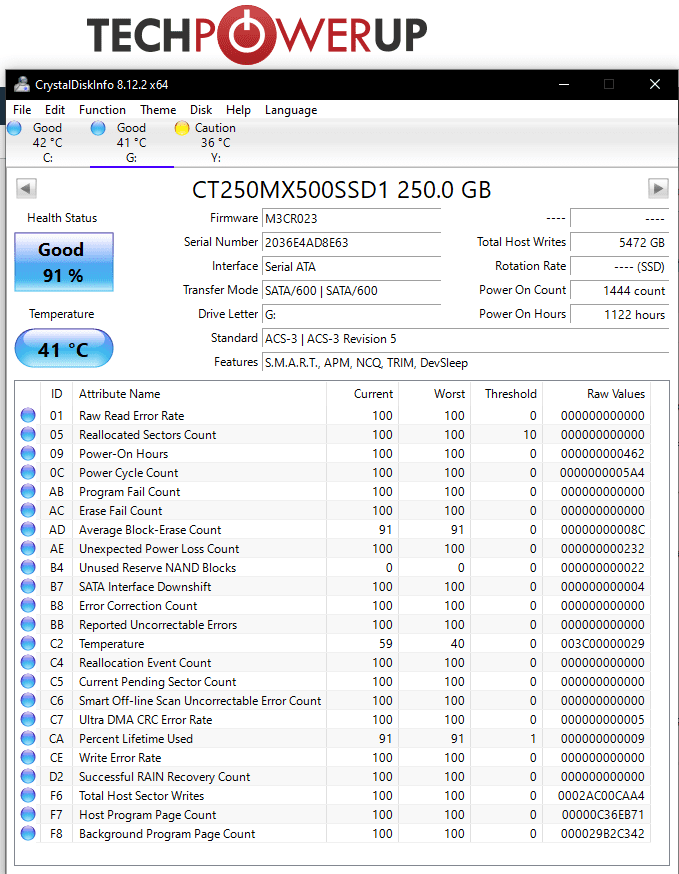Go to previous disk with left arrow
Viewport: 679px width, 874px height.
(x=26, y=188)
